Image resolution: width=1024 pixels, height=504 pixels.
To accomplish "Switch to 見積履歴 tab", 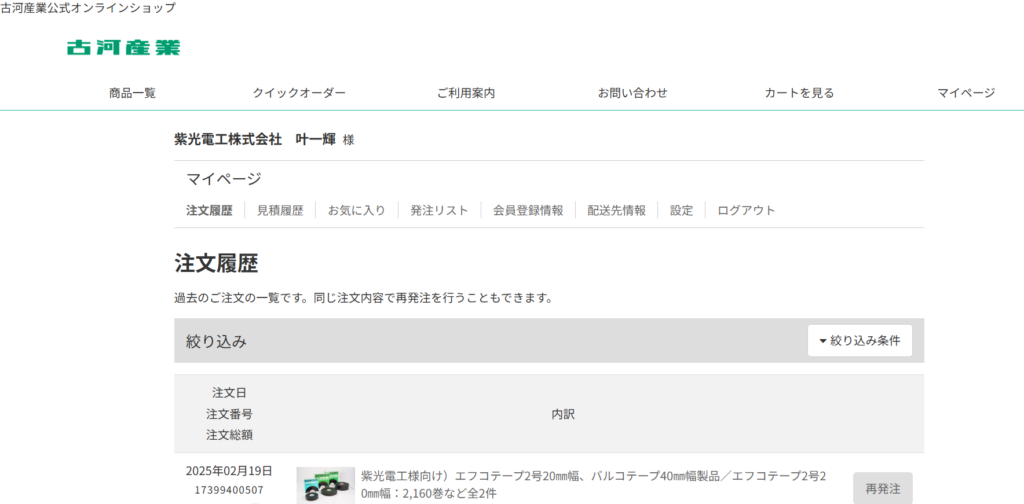I will click(280, 210).
